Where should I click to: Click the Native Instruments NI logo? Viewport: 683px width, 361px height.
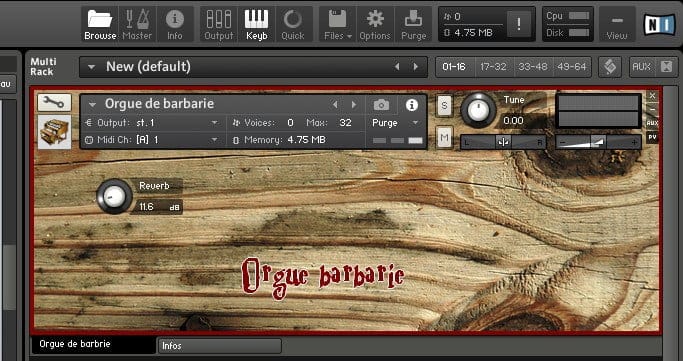point(659,24)
